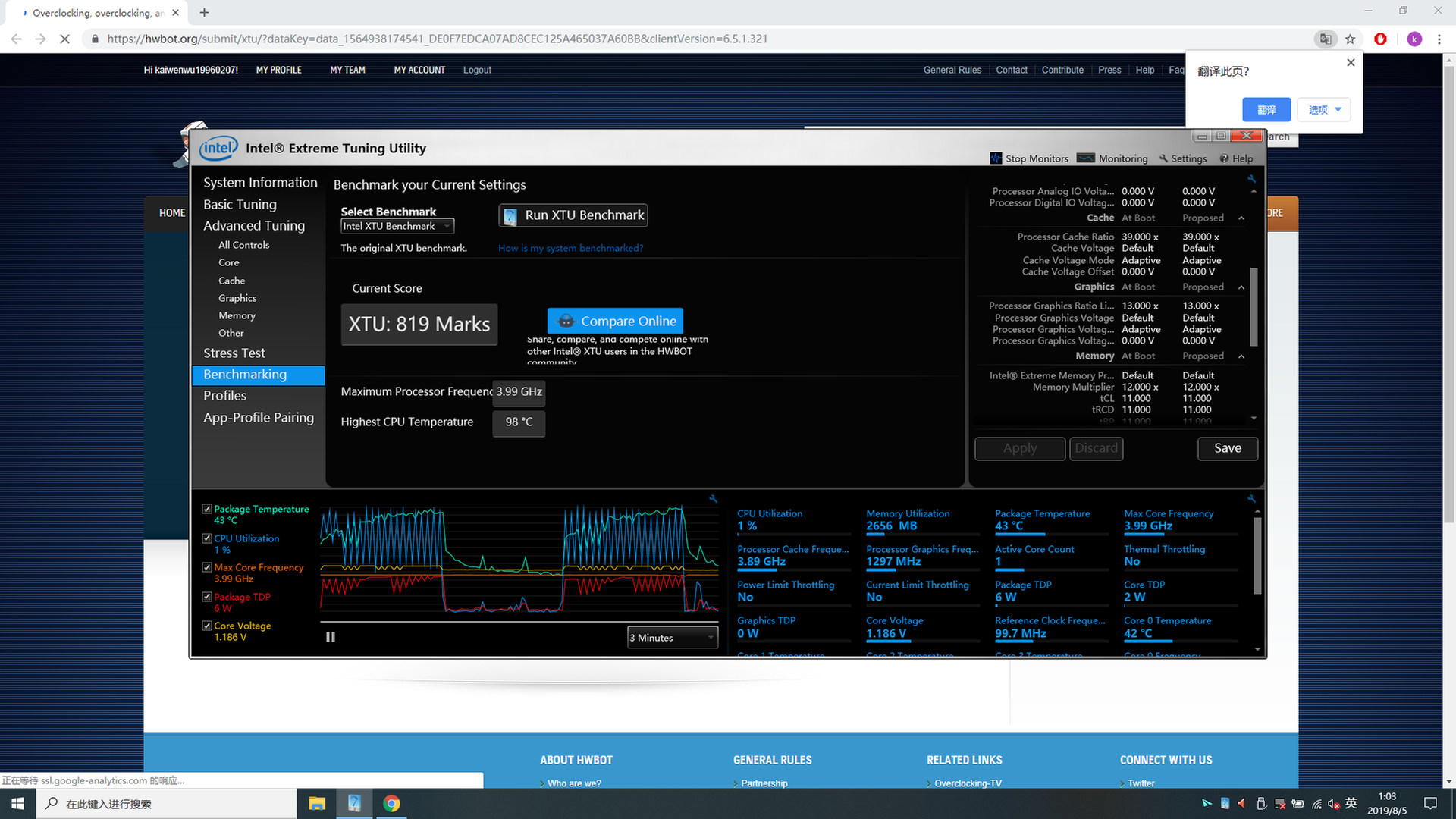Open the Select Benchmark dropdown
Screen dimensions: 1456x819
point(397,226)
